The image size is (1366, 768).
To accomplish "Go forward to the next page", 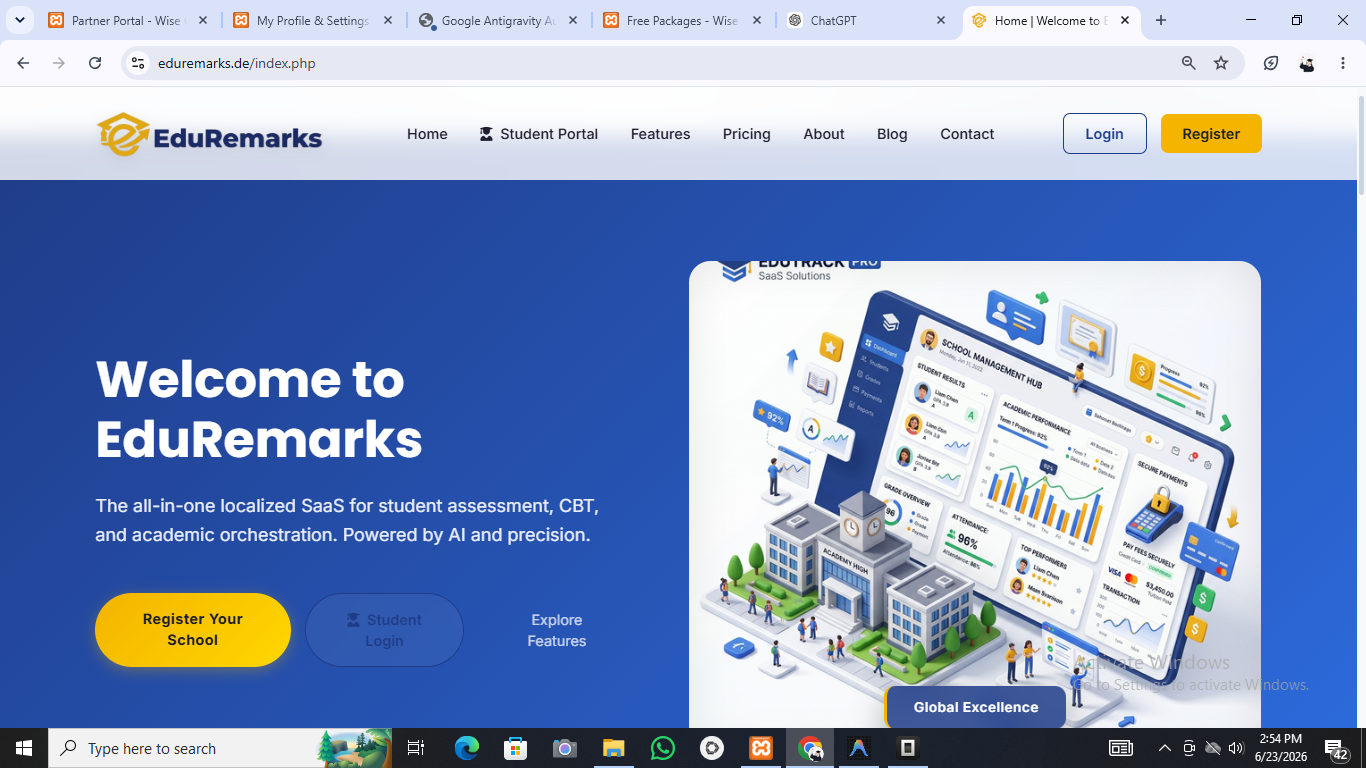I will [59, 63].
